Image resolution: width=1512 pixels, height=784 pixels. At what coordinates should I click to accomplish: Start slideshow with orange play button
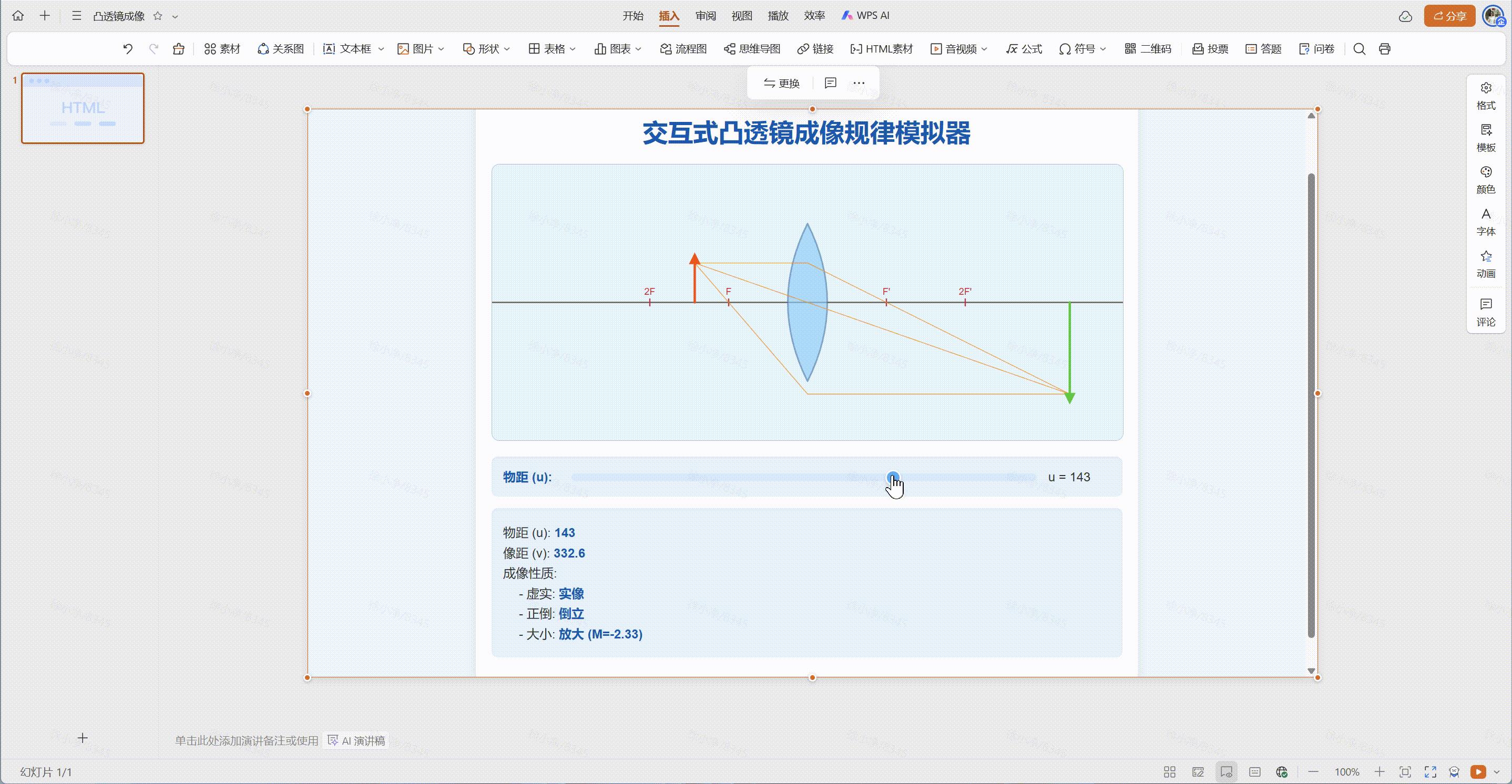[x=1478, y=772]
